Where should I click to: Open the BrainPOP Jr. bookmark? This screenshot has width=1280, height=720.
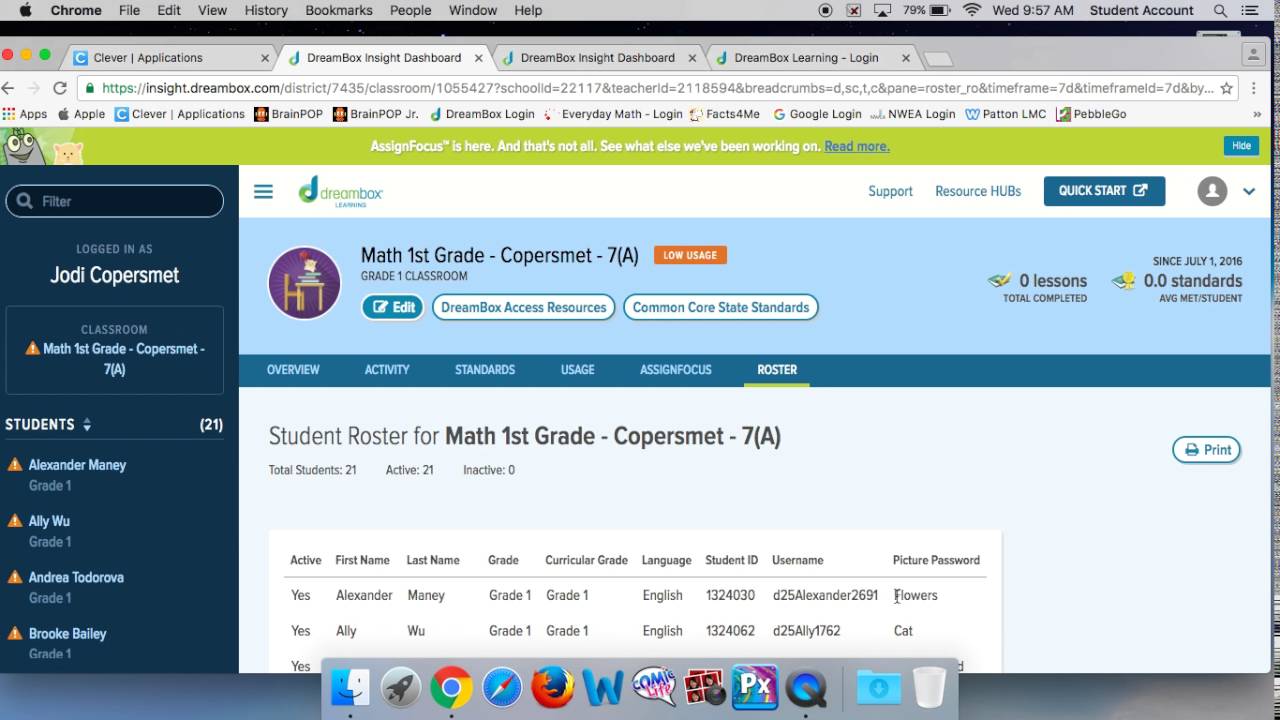click(x=375, y=114)
